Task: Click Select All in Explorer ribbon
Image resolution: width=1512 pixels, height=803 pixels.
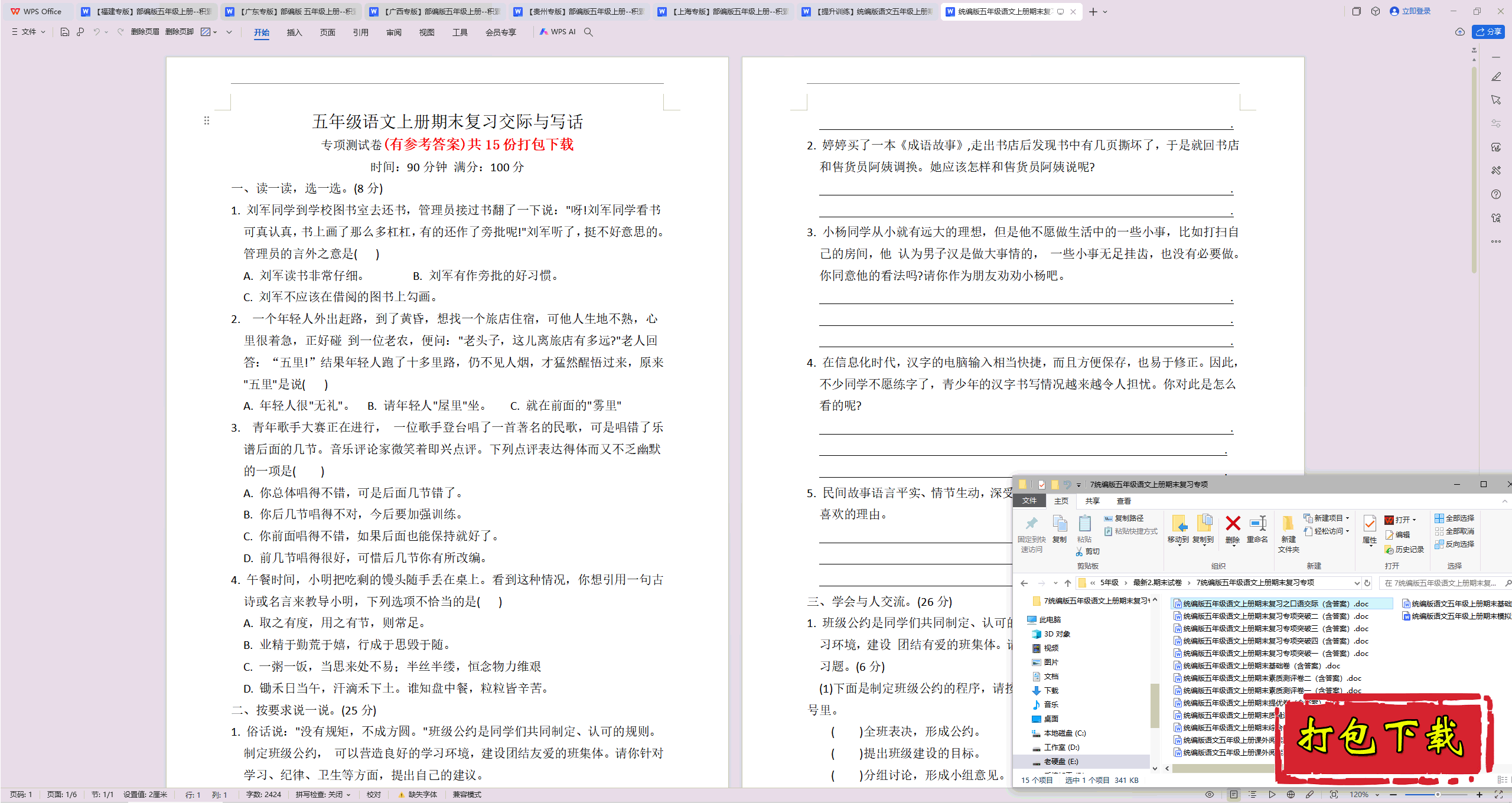Action: tap(1454, 518)
